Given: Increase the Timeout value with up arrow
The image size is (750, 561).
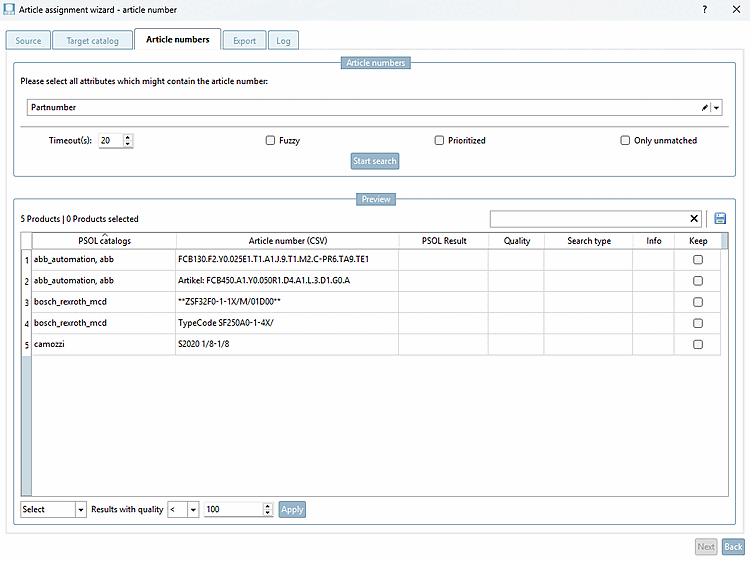Looking at the screenshot, I should coord(127,137).
